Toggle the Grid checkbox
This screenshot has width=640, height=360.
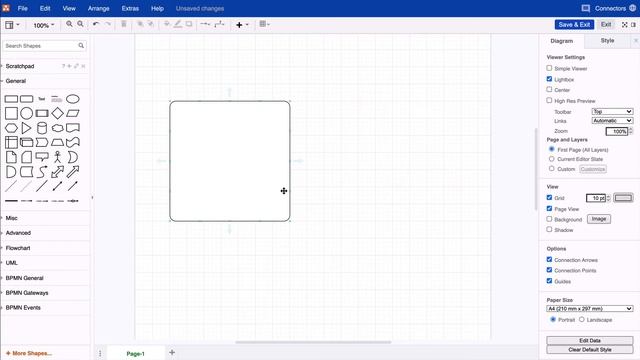[549, 198]
